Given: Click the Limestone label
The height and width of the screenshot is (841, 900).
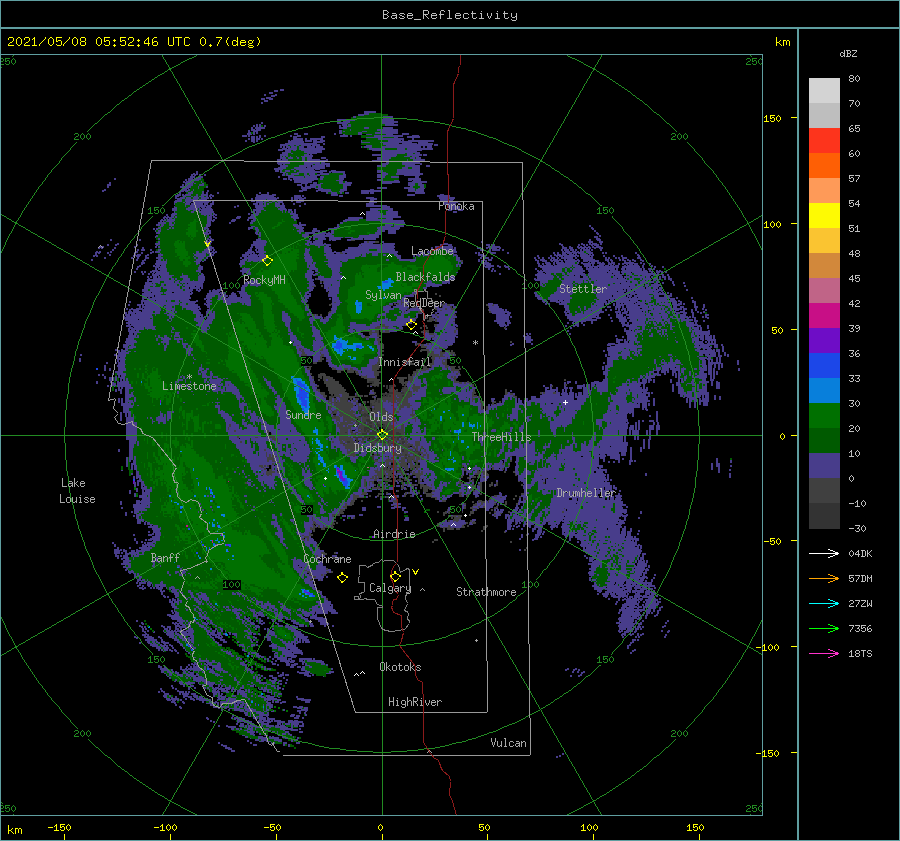Looking at the screenshot, I should pyautogui.click(x=189, y=386).
